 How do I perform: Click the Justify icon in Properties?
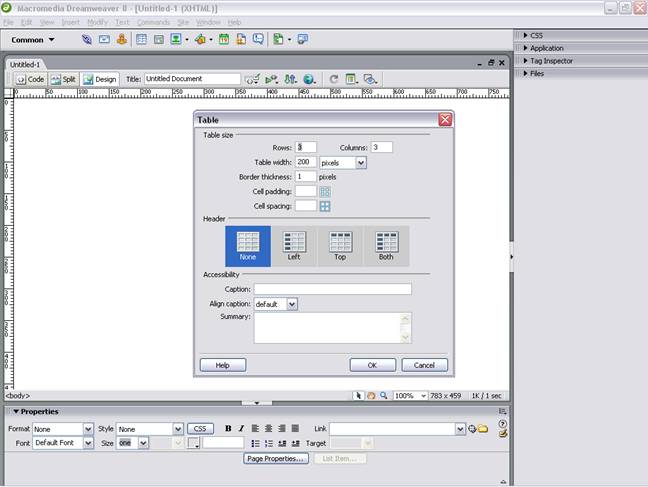(x=295, y=429)
